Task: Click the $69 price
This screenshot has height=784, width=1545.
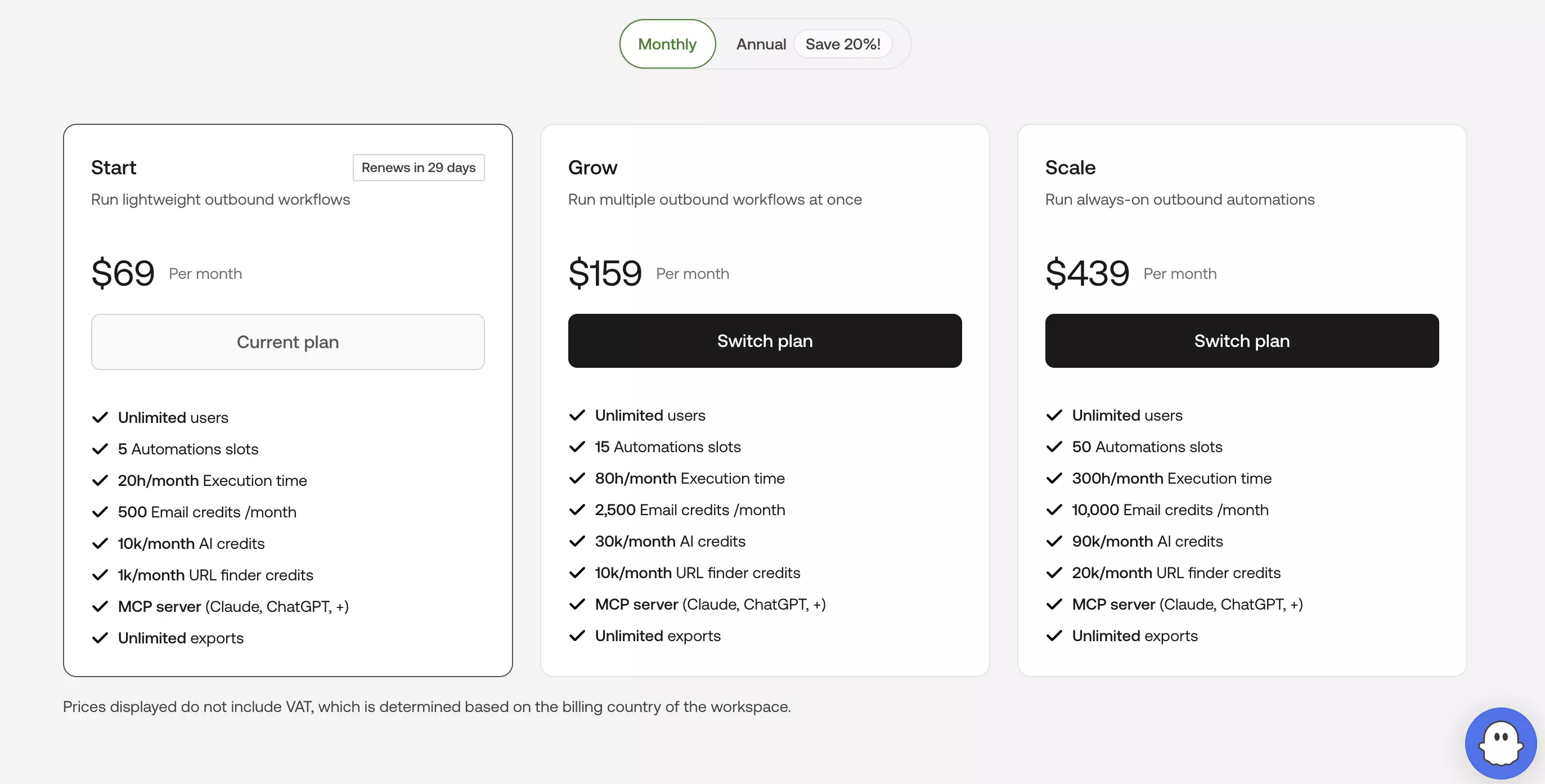Action: (x=123, y=273)
